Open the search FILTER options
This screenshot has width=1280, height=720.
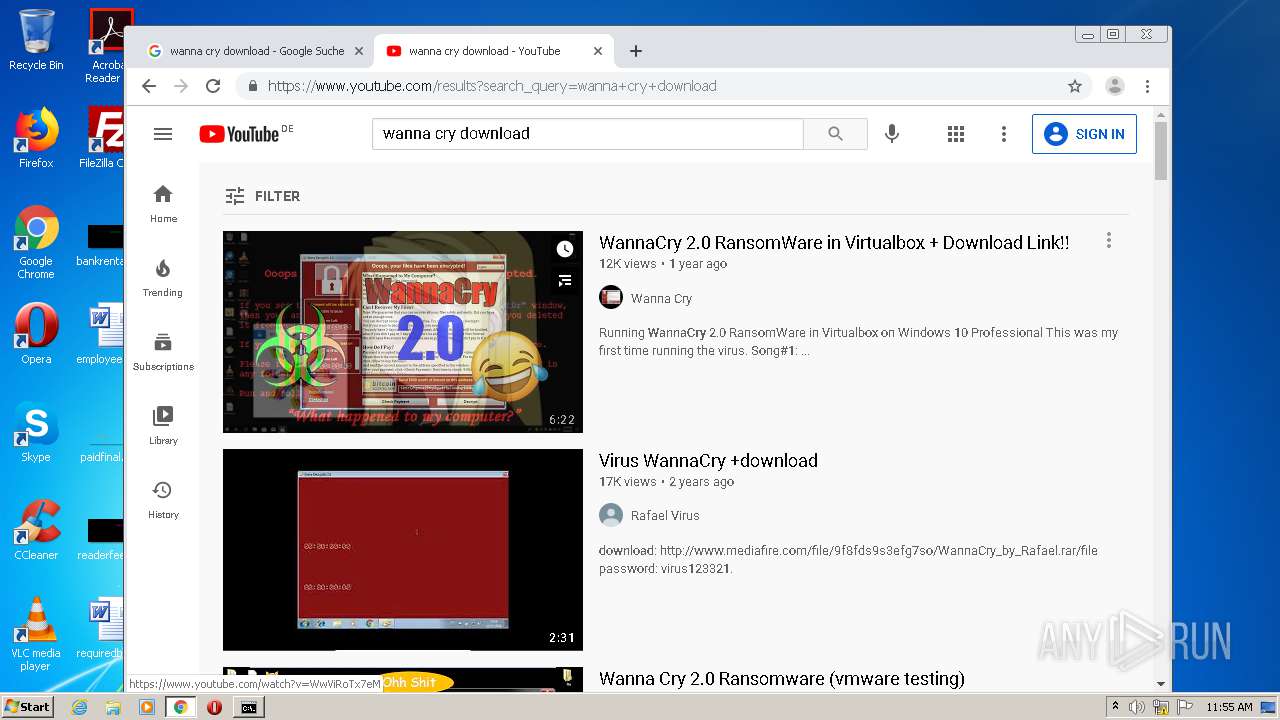coord(262,196)
